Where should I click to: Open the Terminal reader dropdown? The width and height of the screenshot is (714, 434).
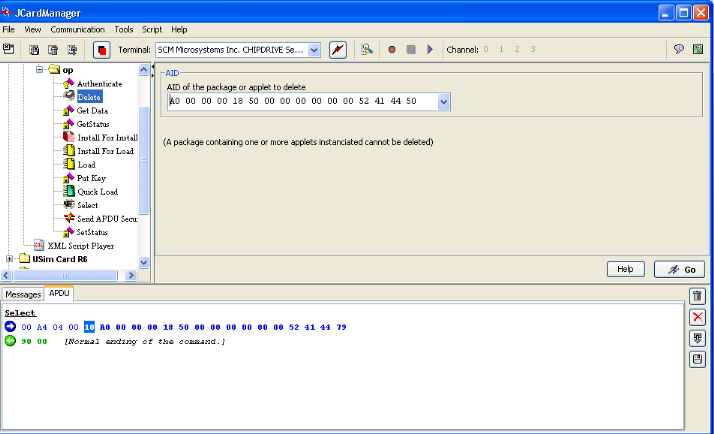[314, 49]
